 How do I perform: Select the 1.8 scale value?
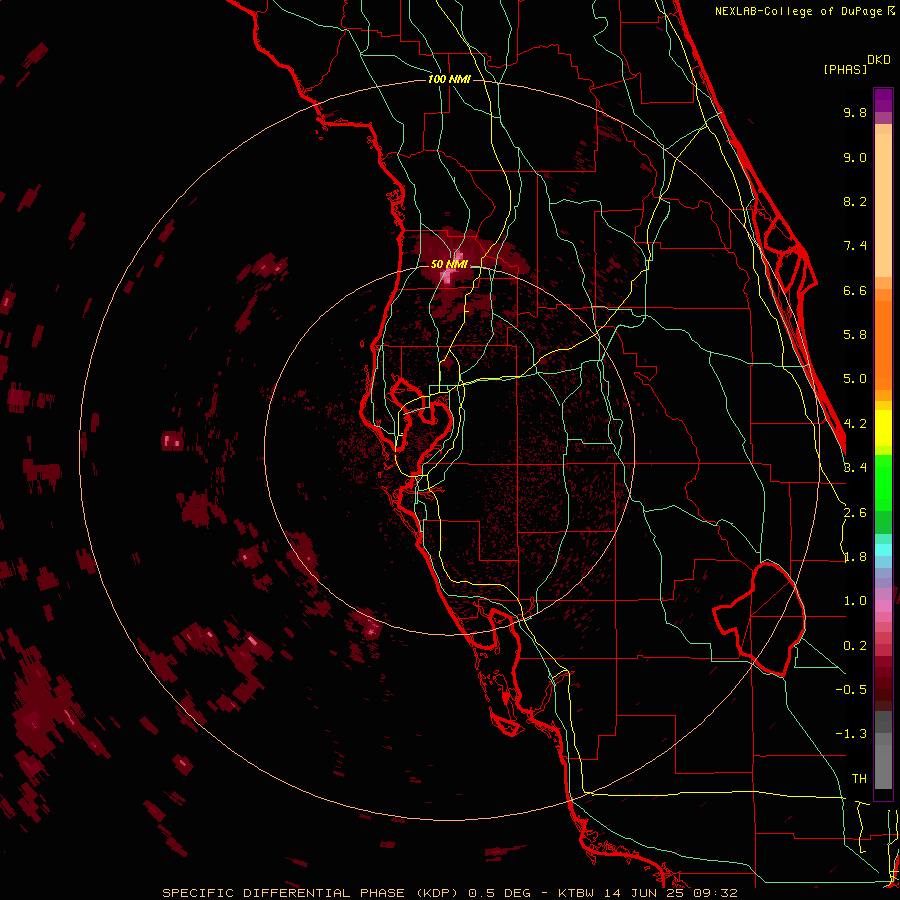click(855, 557)
